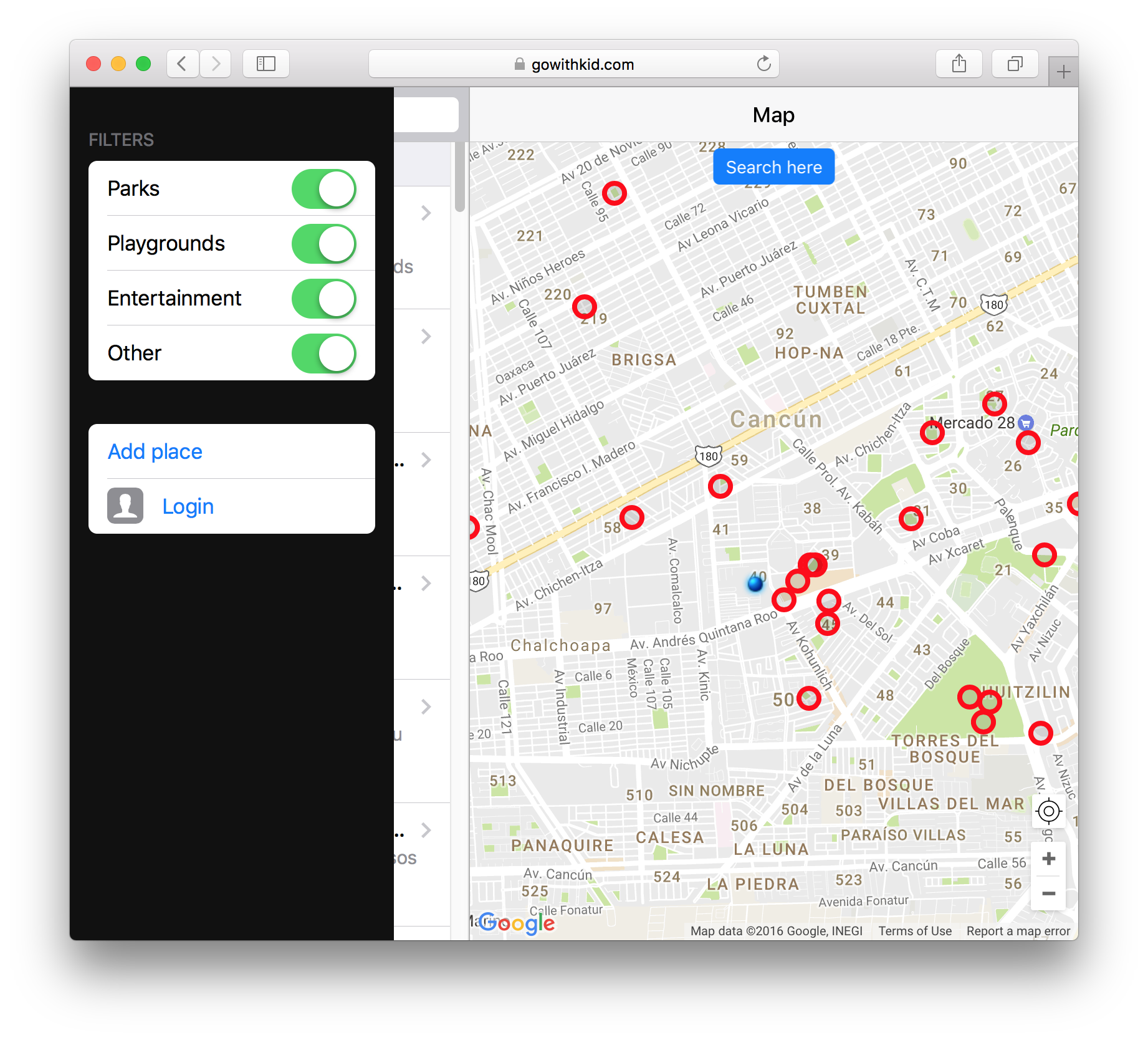Viewport: 1148px width, 1040px height.
Task: Click the gowithkid.com address bar
Action: pyautogui.click(x=574, y=64)
